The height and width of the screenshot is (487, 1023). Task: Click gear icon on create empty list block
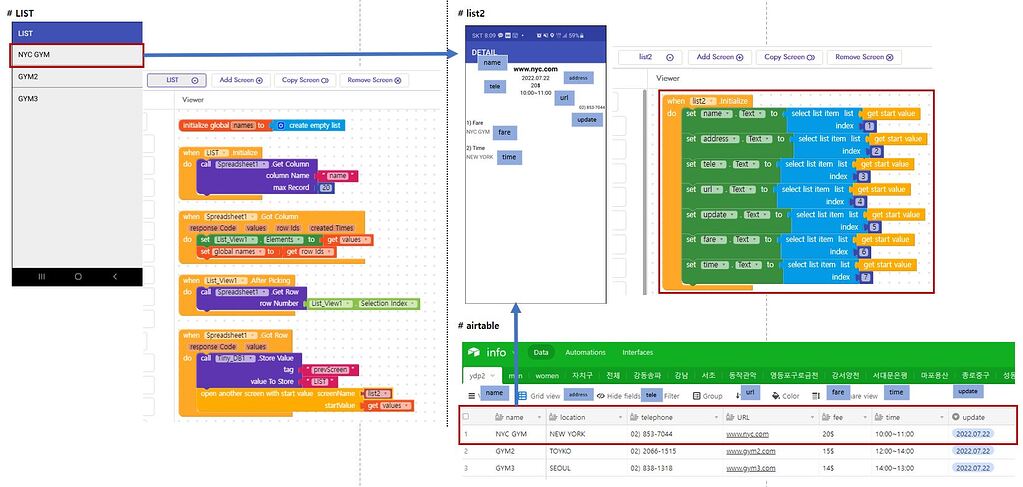(x=281, y=125)
